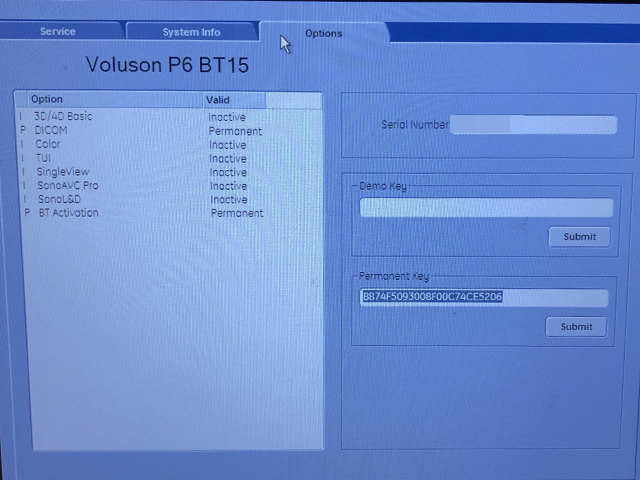
Task: Click the Permanent Key input field
Action: [484, 297]
